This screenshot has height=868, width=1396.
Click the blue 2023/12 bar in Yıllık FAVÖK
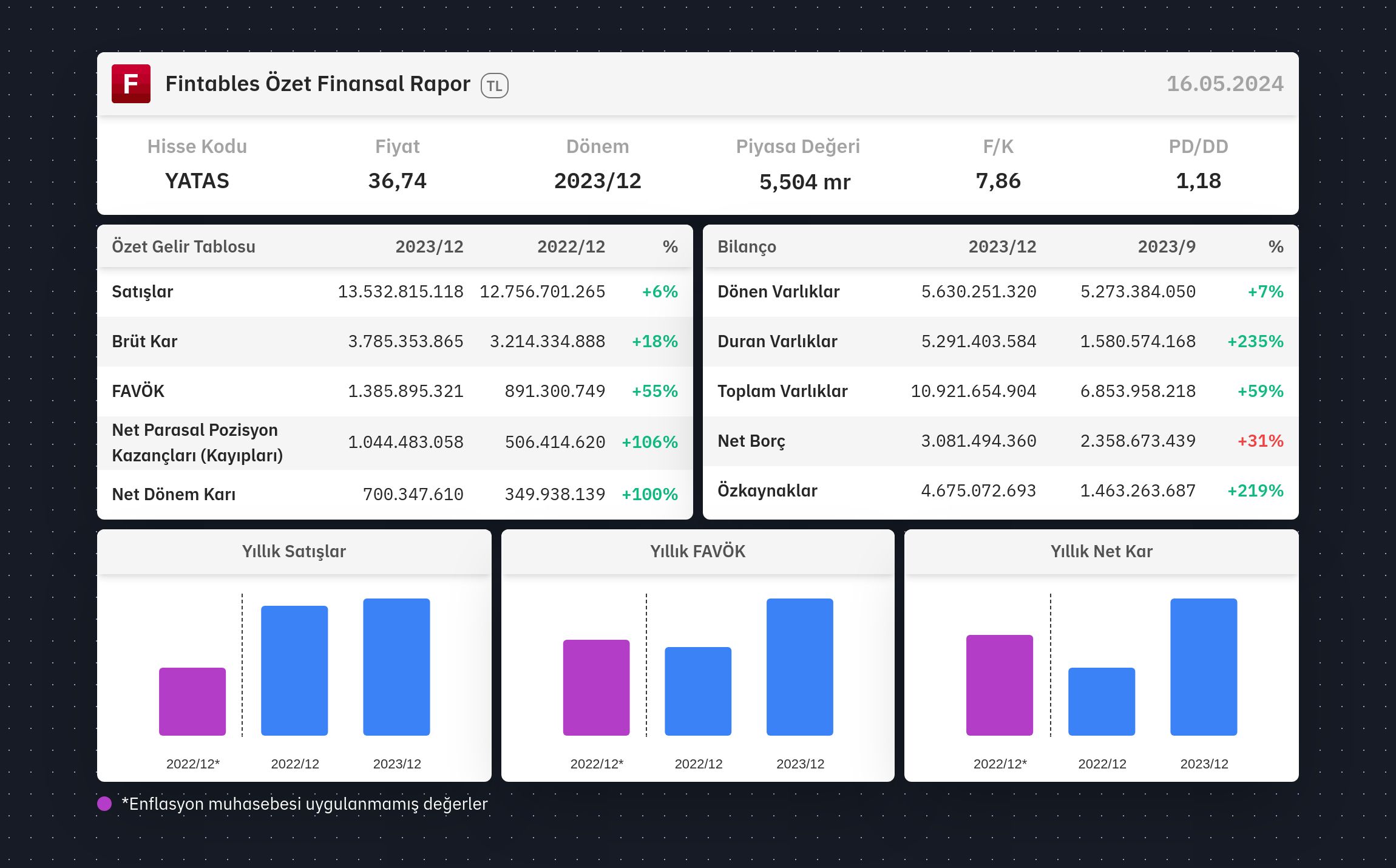pyautogui.click(x=800, y=667)
